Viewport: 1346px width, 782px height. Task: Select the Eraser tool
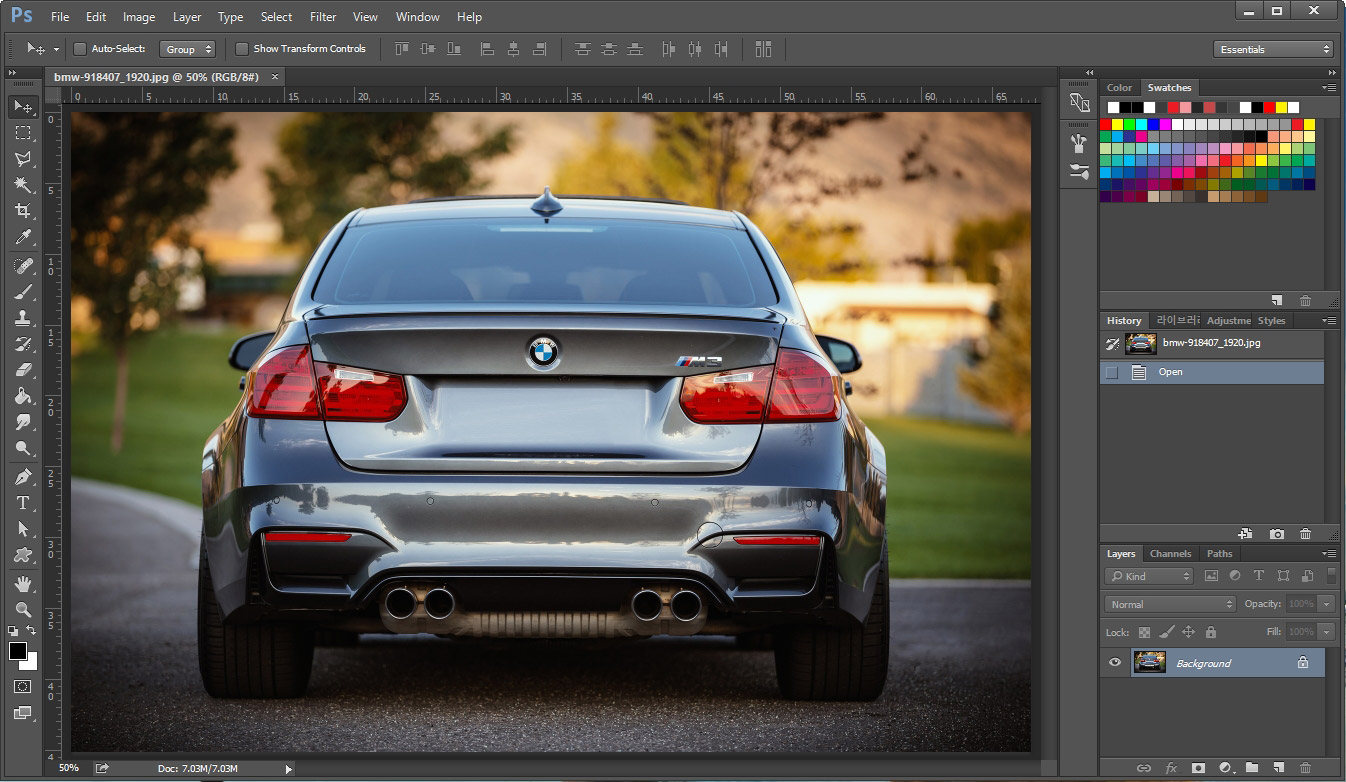[23, 370]
